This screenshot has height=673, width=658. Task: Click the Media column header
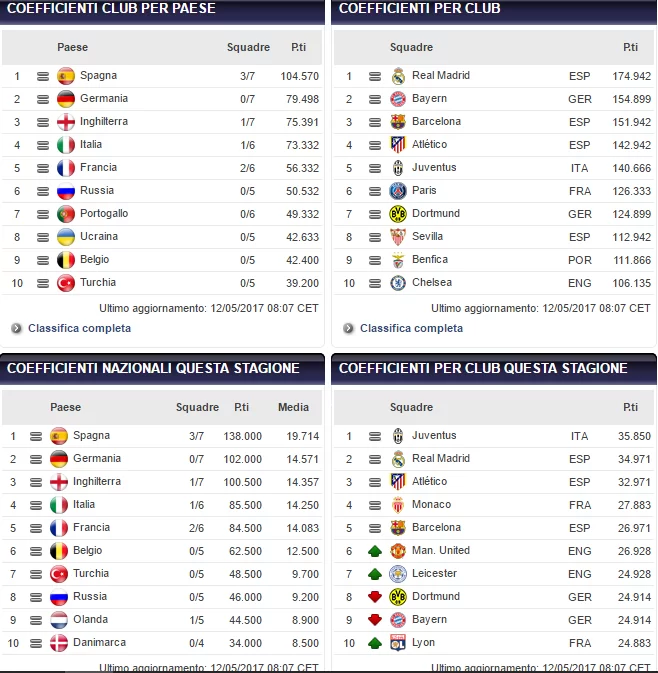coord(293,408)
